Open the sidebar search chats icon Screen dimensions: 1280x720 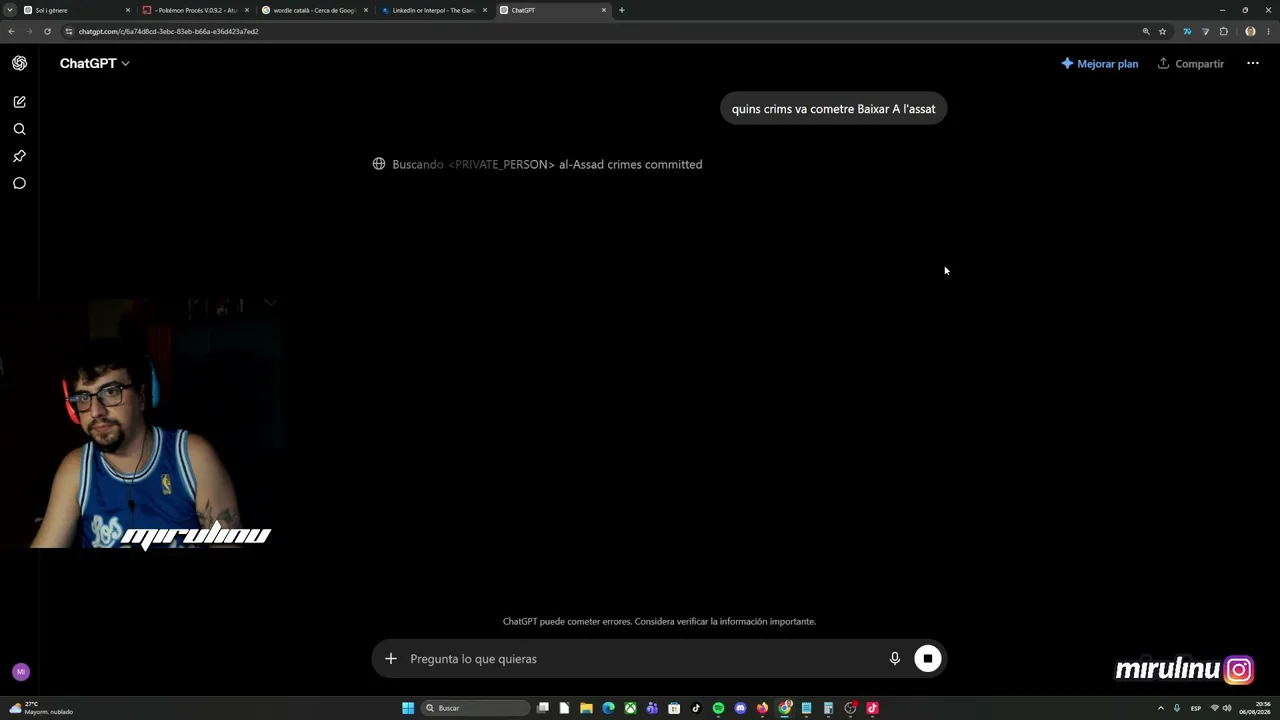pos(19,129)
